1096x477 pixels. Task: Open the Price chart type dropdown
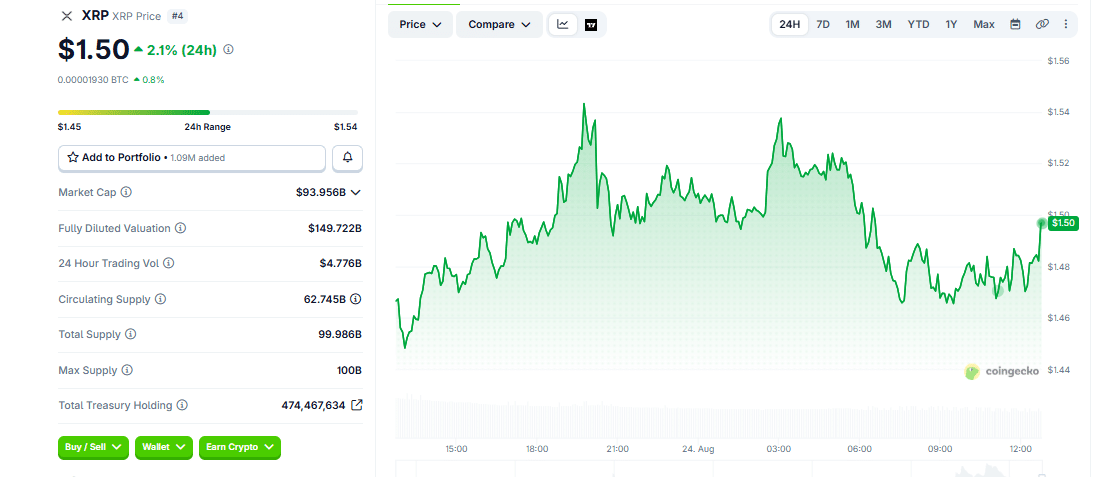point(420,24)
